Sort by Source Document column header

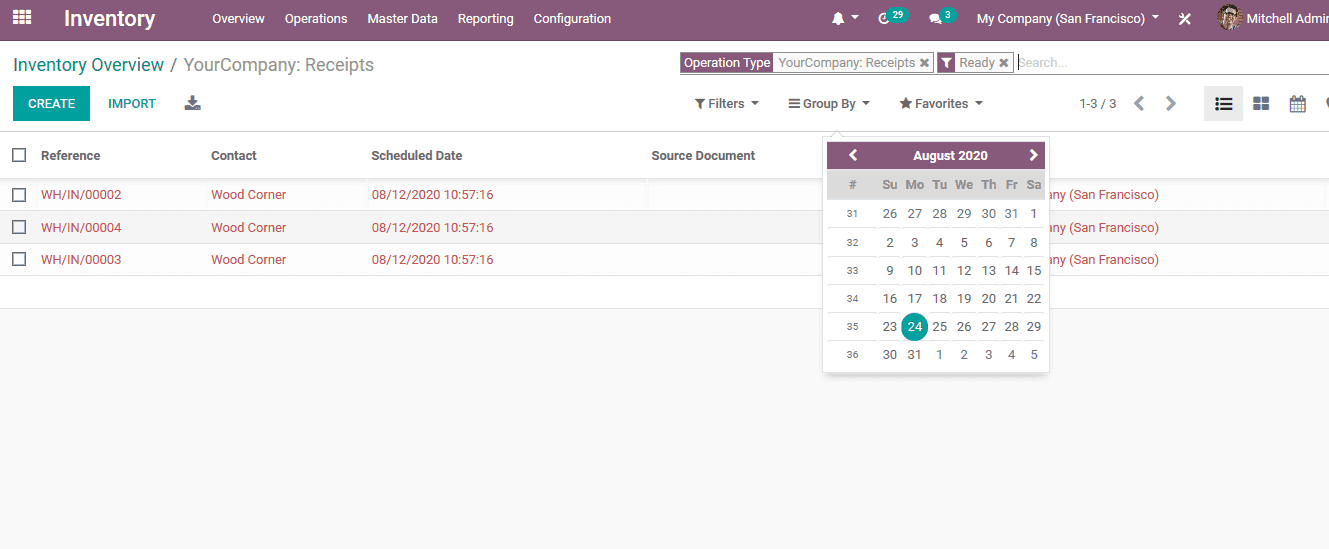coord(703,156)
